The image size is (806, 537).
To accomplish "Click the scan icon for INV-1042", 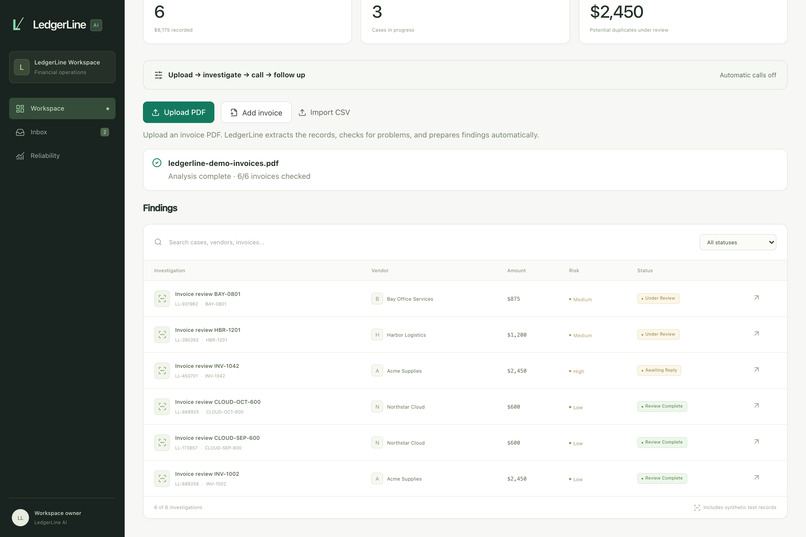I will (162, 371).
